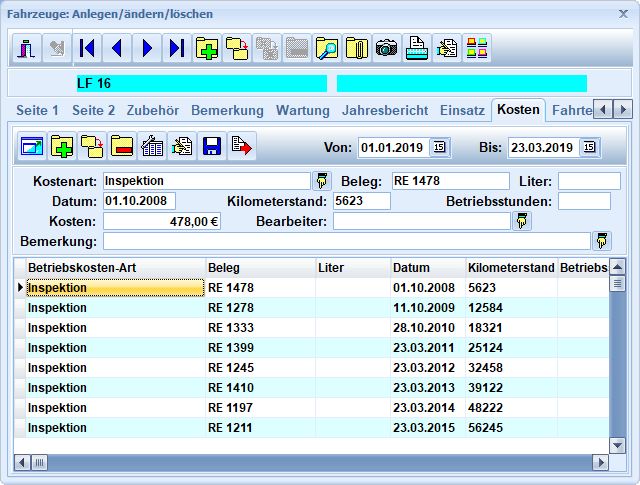Viewport: 640px width, 485px height.
Task: Click the Bemerkung input field
Action: coord(347,241)
